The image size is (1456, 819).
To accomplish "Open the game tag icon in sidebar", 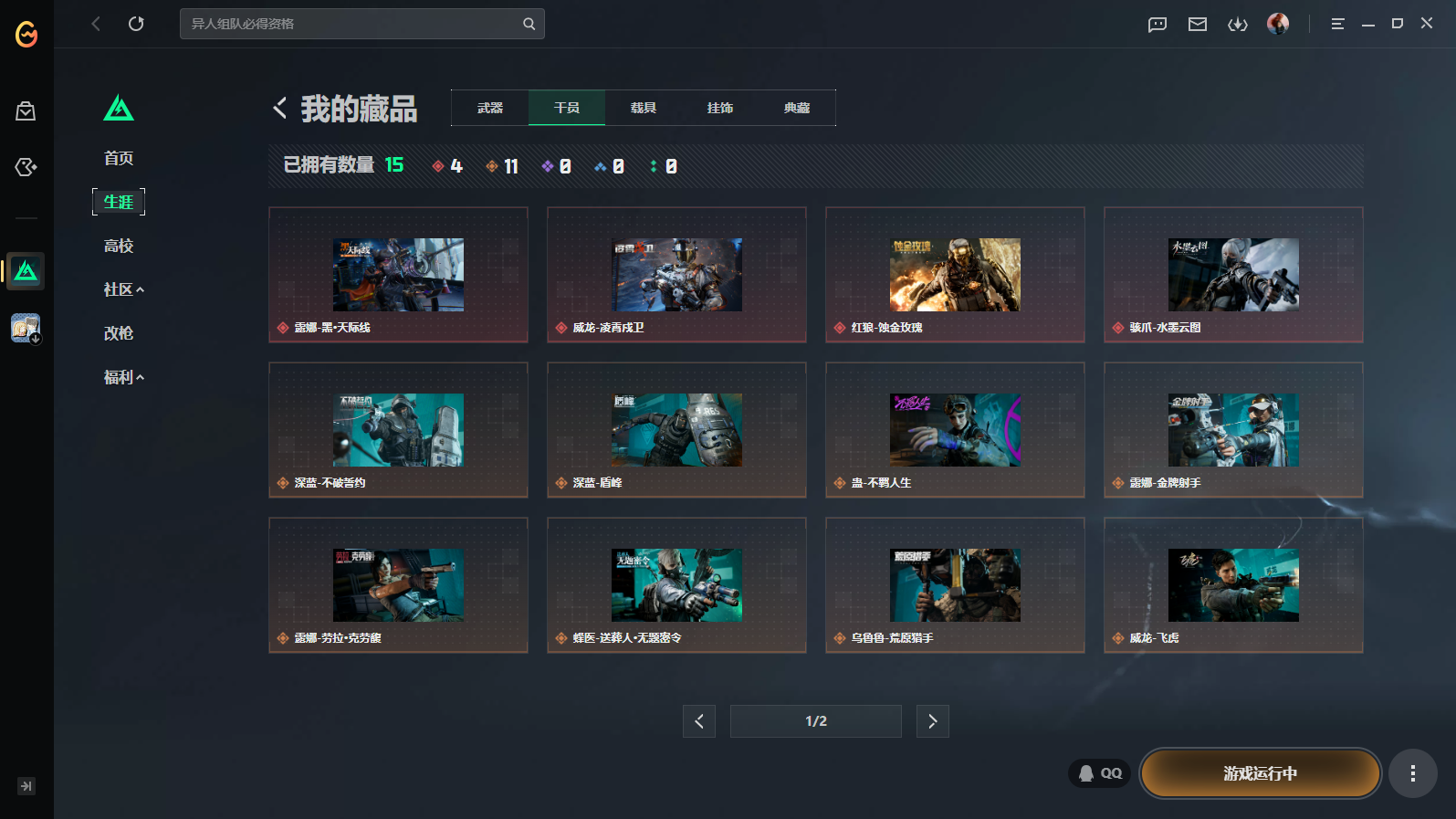I will [x=26, y=167].
